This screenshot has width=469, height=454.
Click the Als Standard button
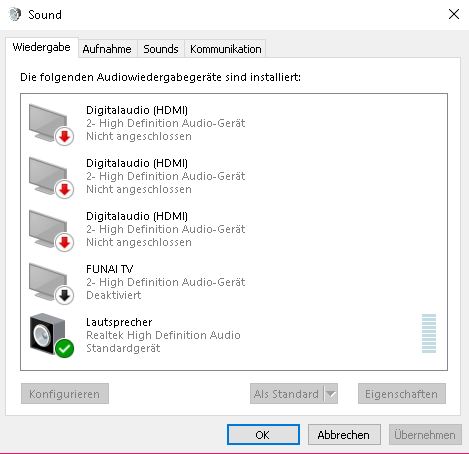click(x=286, y=394)
